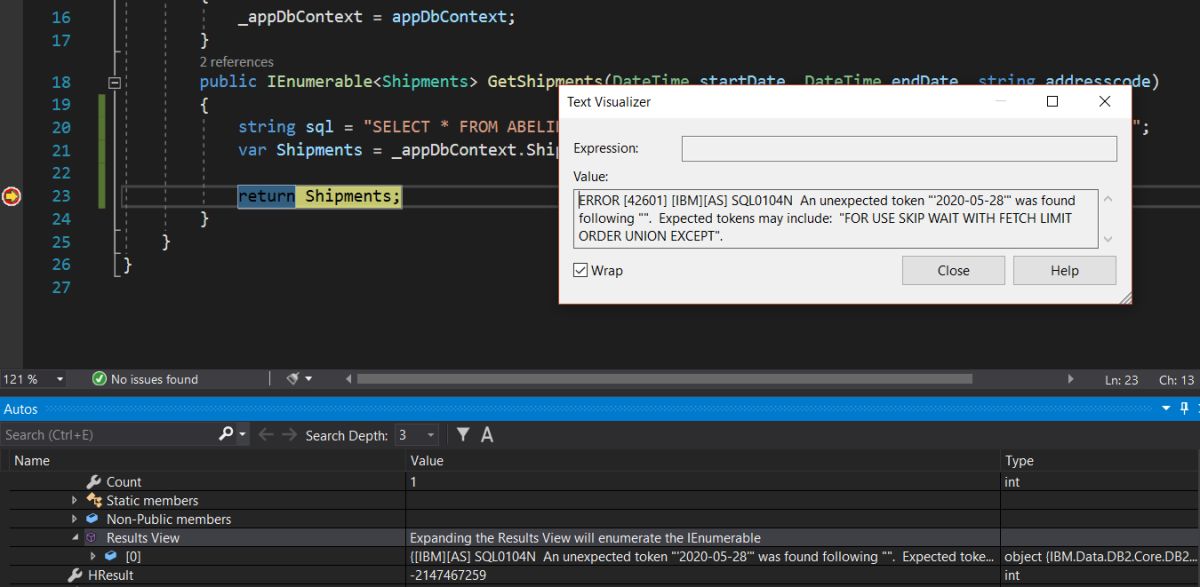Image resolution: width=1200 pixels, height=587 pixels.
Task: Click the Close button in Text Visualizer
Action: click(953, 270)
